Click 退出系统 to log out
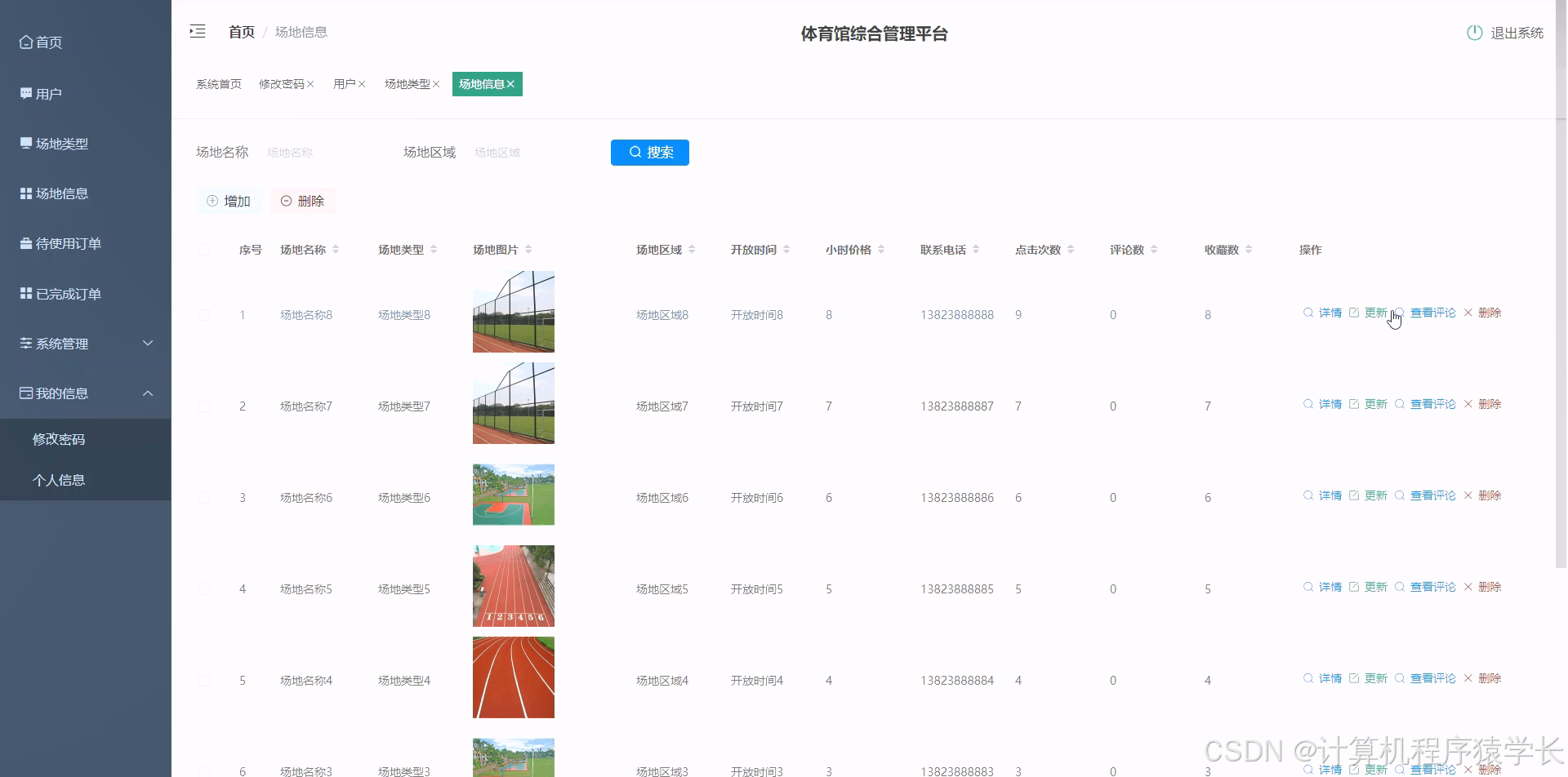The height and width of the screenshot is (777, 1568). pos(1517,33)
